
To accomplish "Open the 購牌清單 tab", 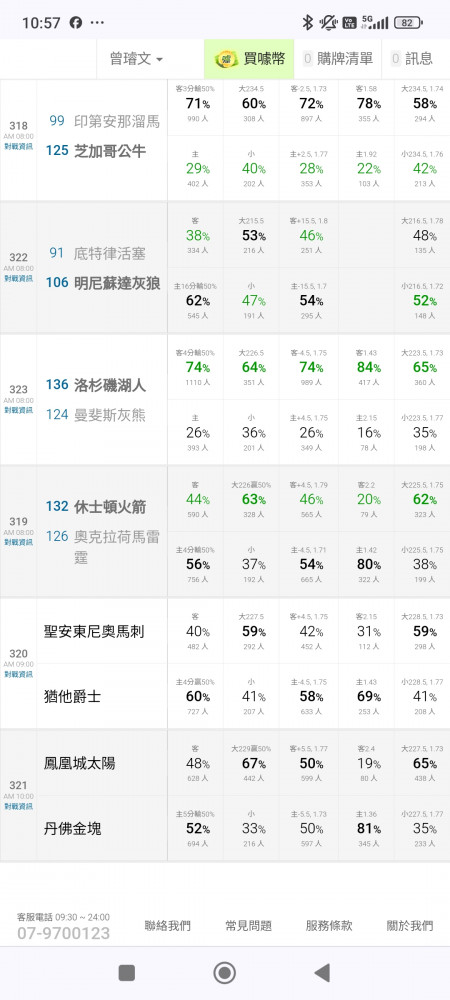I will (338, 59).
